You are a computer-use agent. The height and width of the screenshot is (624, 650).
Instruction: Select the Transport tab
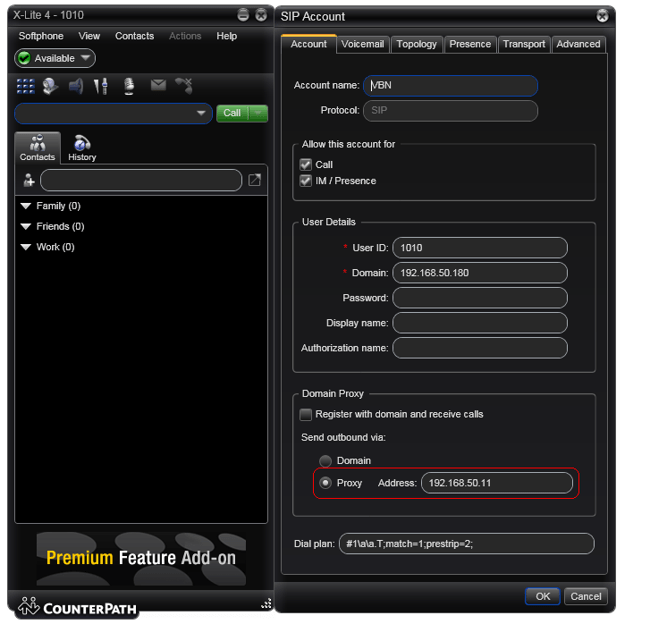[524, 44]
